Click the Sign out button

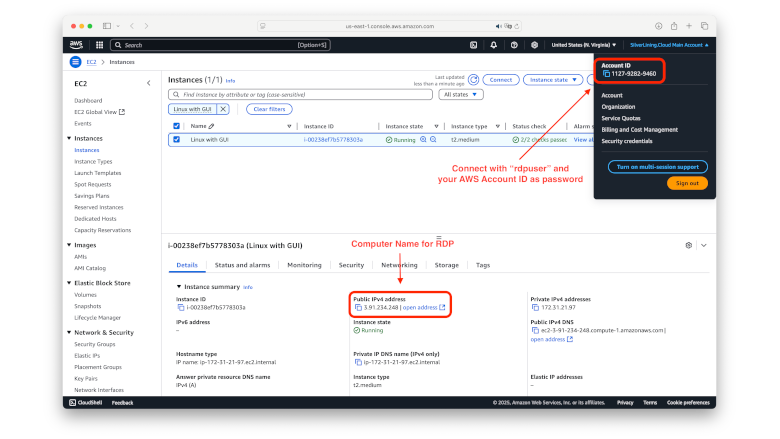click(687, 183)
